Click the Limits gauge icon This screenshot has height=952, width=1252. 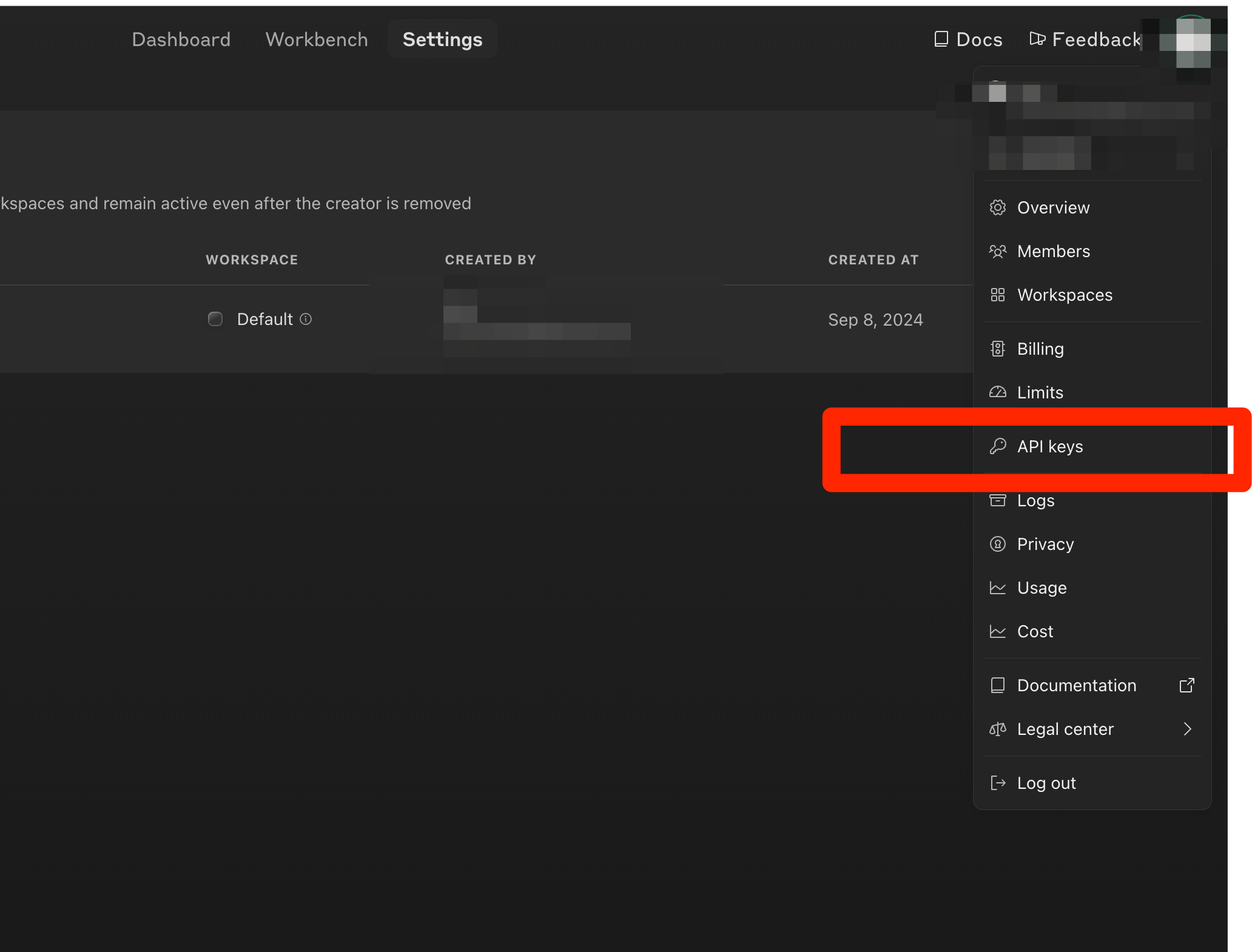[x=997, y=392]
